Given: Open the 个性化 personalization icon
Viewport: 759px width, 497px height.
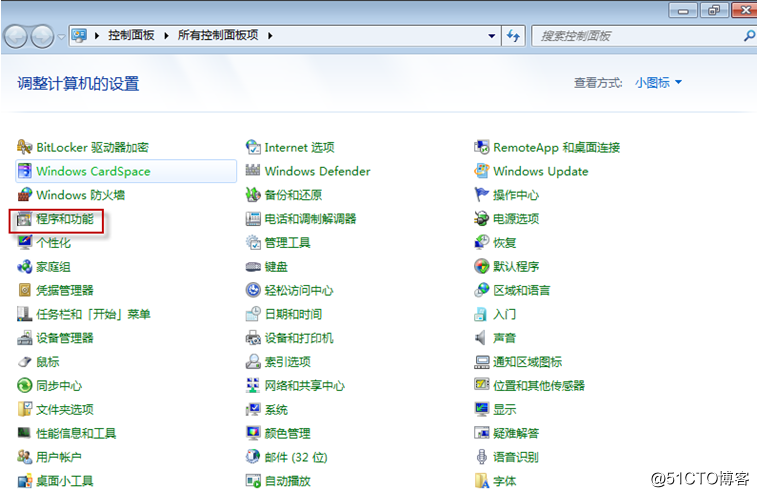Looking at the screenshot, I should click(x=24, y=242).
